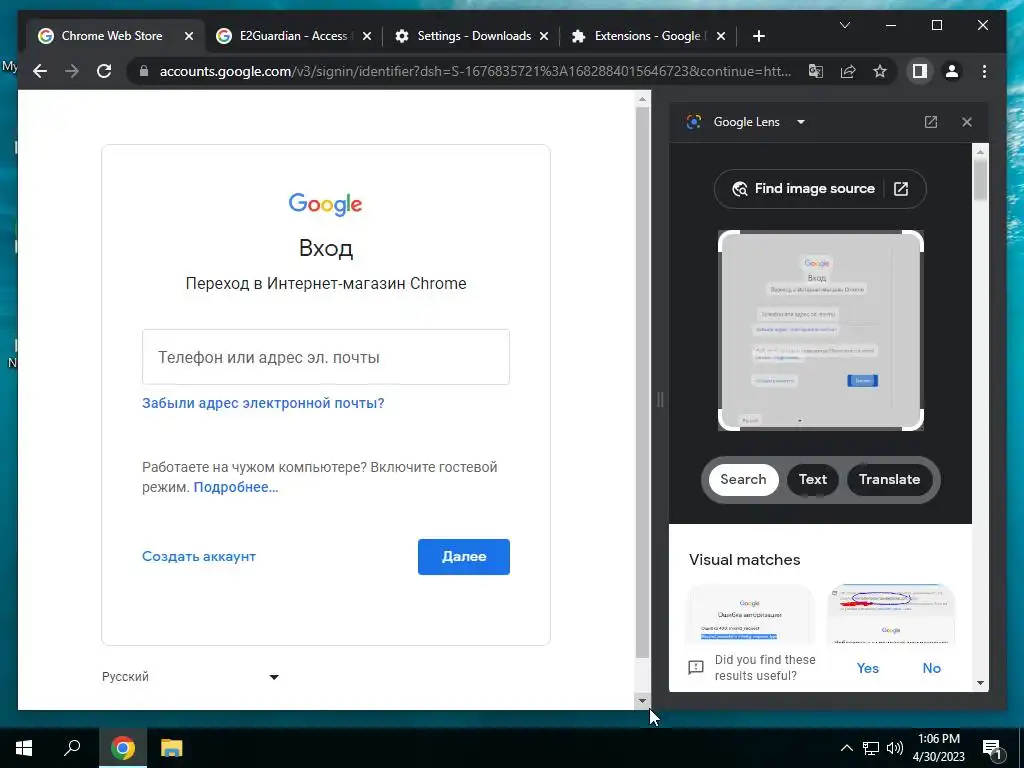1024x768 pixels.
Task: Click the Создать аккаунт link
Action: pos(199,556)
